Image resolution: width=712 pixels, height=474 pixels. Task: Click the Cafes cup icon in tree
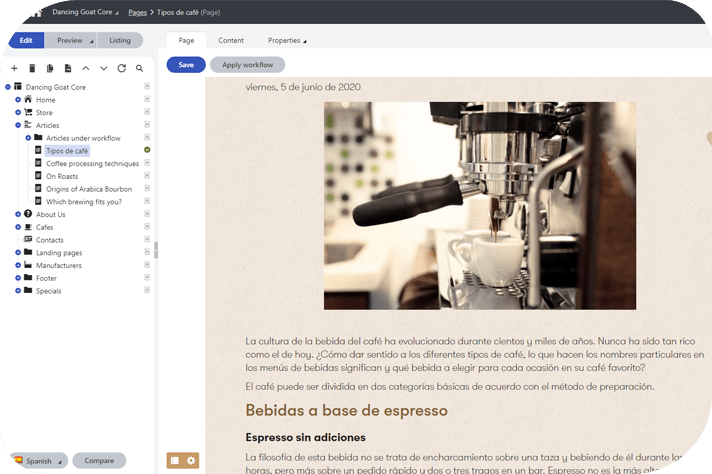click(x=28, y=227)
